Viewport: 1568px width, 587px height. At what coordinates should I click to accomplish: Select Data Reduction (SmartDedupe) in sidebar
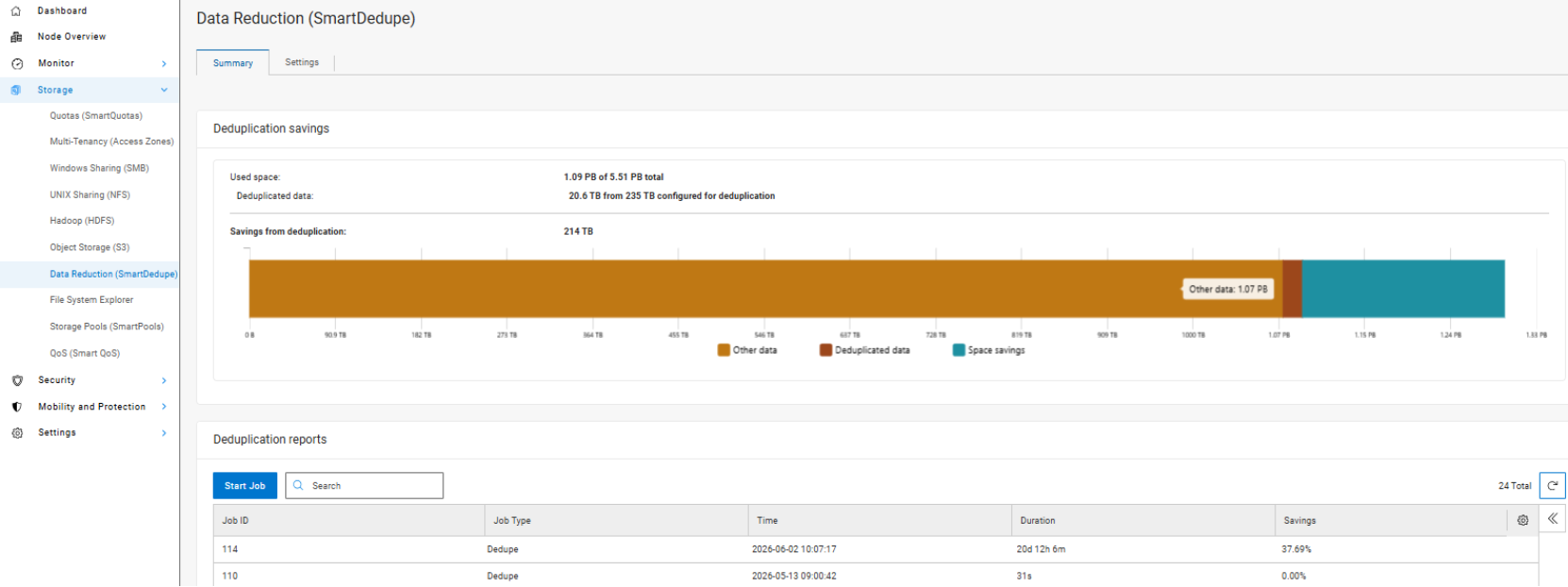[x=113, y=274]
